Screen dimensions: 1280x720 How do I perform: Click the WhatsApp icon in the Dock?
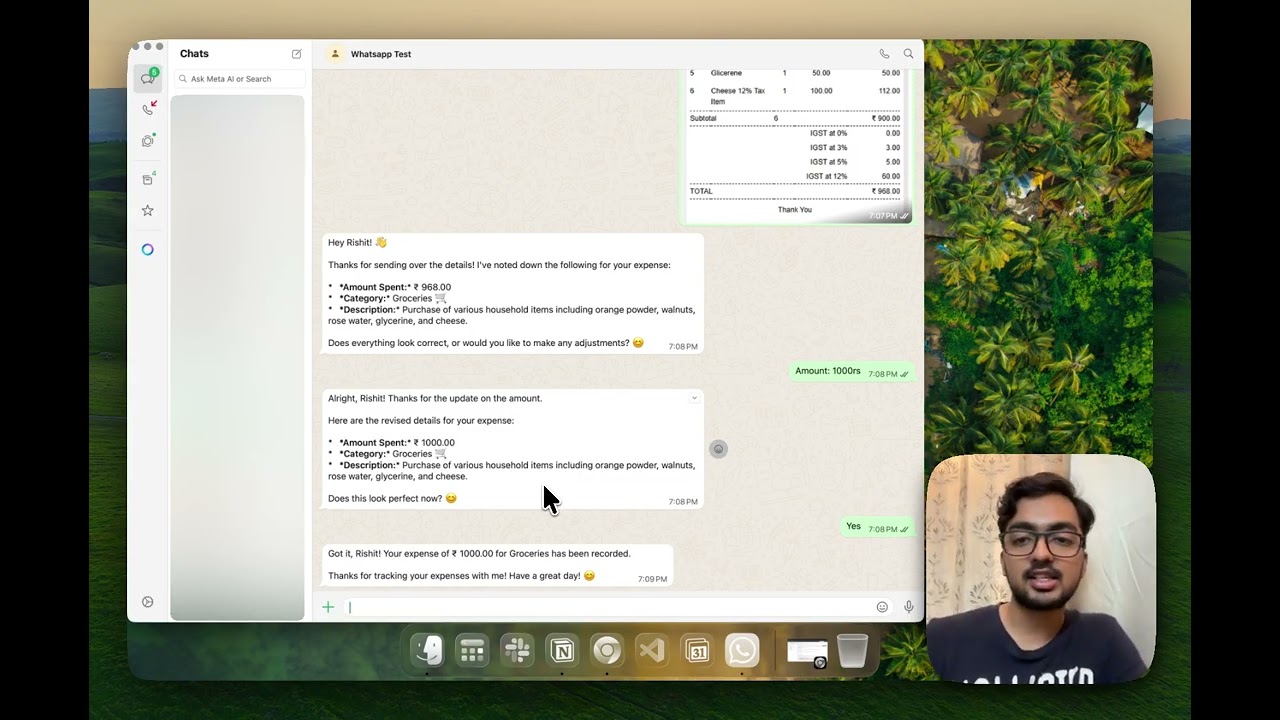tap(742, 651)
